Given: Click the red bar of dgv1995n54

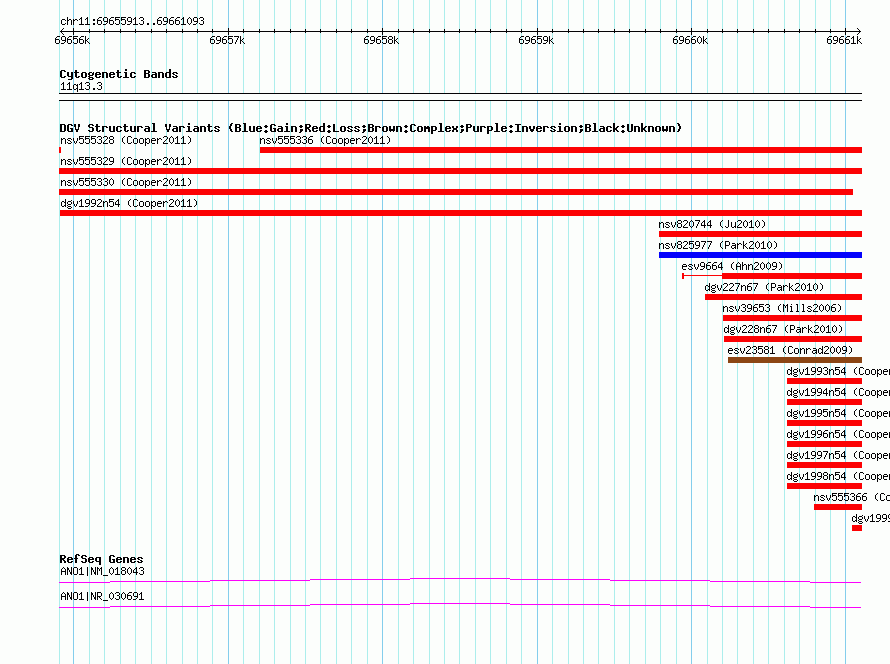Looking at the screenshot, I should tap(824, 423).
